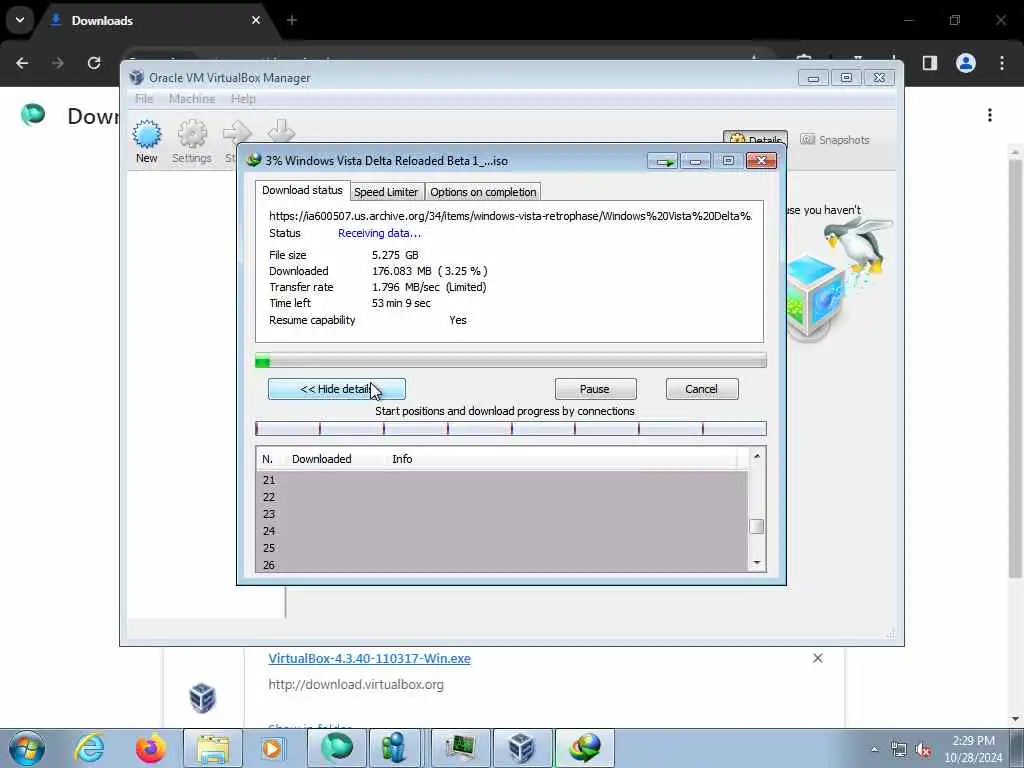Toggle the browser side panel icon

pyautogui.click(x=930, y=63)
